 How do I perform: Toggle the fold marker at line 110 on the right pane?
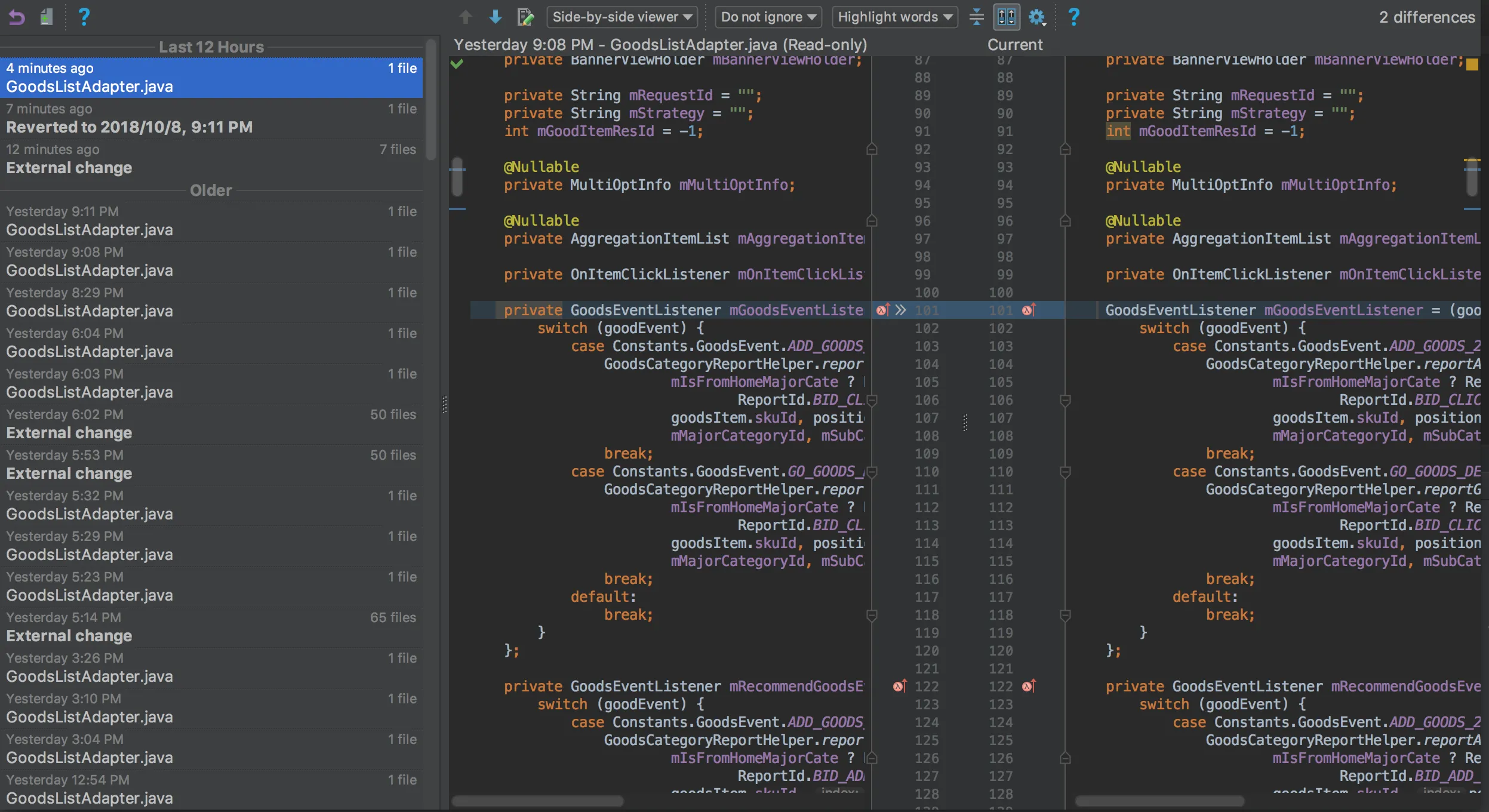pos(1065,472)
